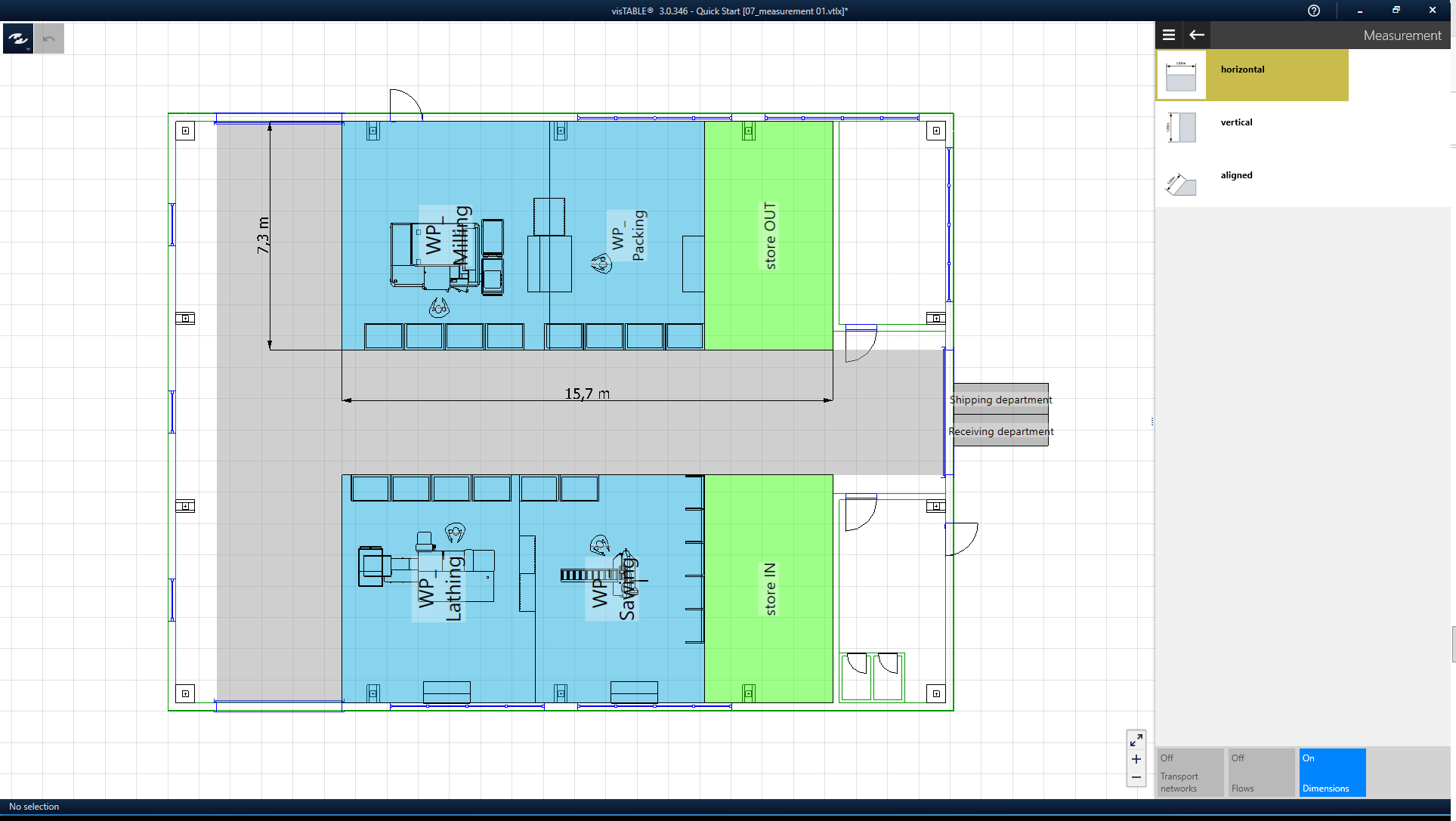Go back using the panel arrow
Viewport: 1456px width, 821px height.
[1197, 35]
